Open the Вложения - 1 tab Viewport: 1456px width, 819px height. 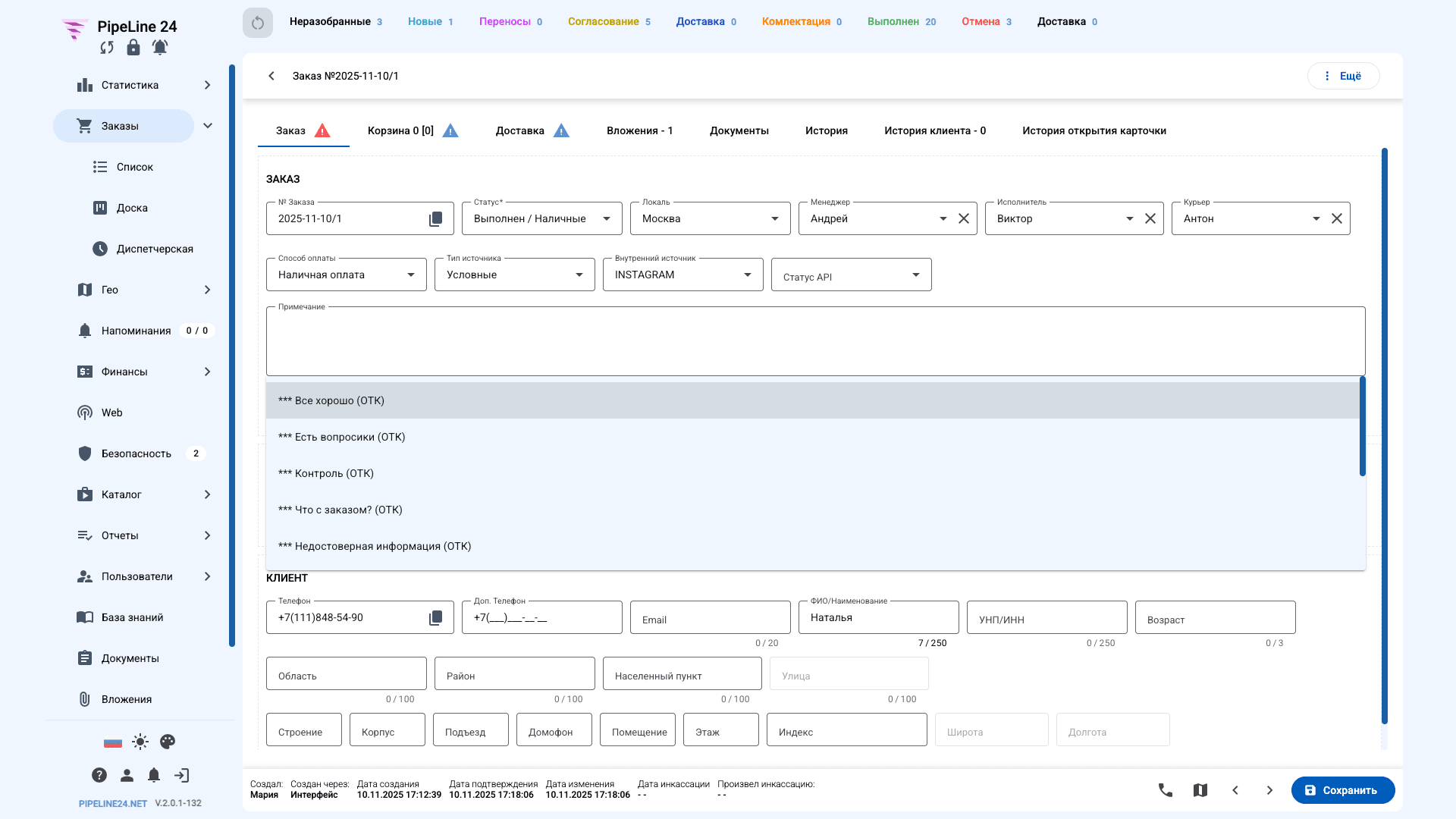click(640, 130)
